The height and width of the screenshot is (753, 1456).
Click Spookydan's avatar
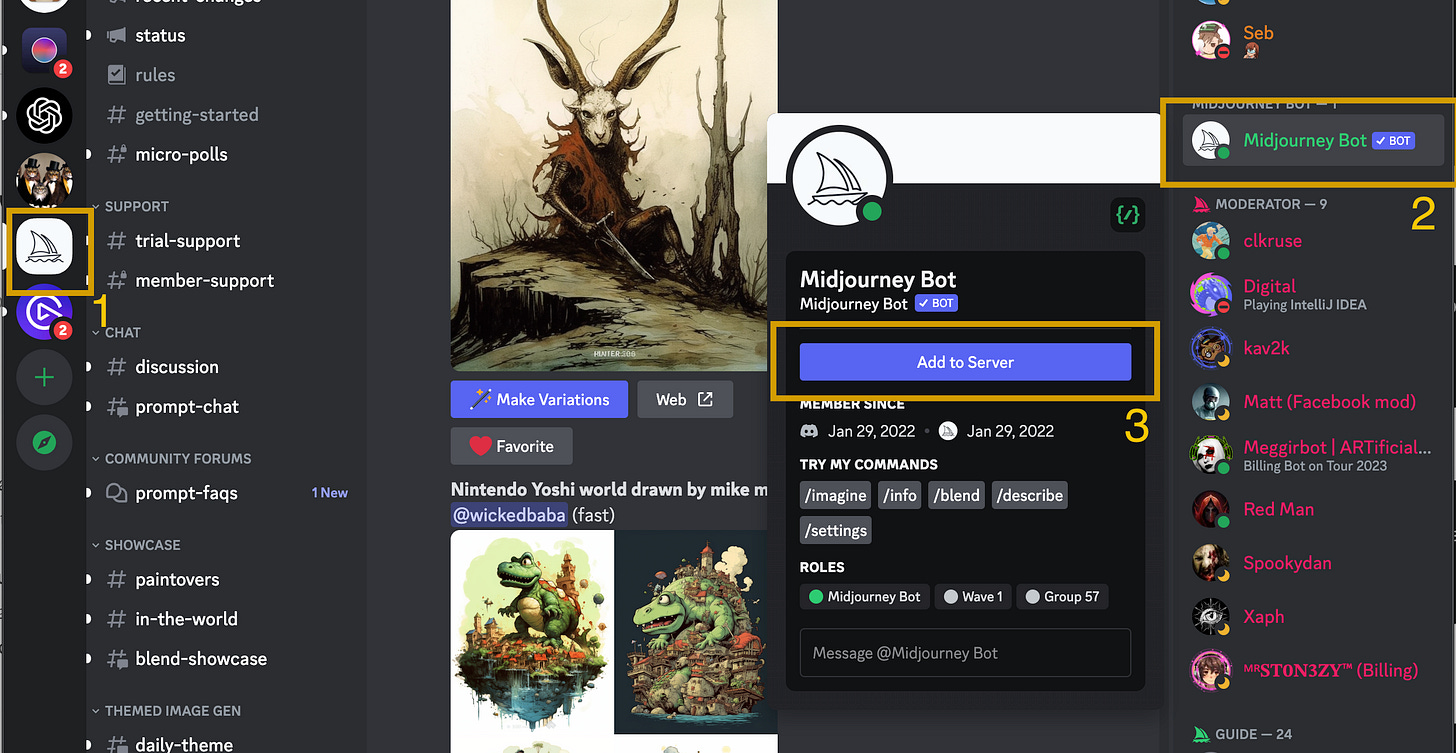pyautogui.click(x=1211, y=563)
